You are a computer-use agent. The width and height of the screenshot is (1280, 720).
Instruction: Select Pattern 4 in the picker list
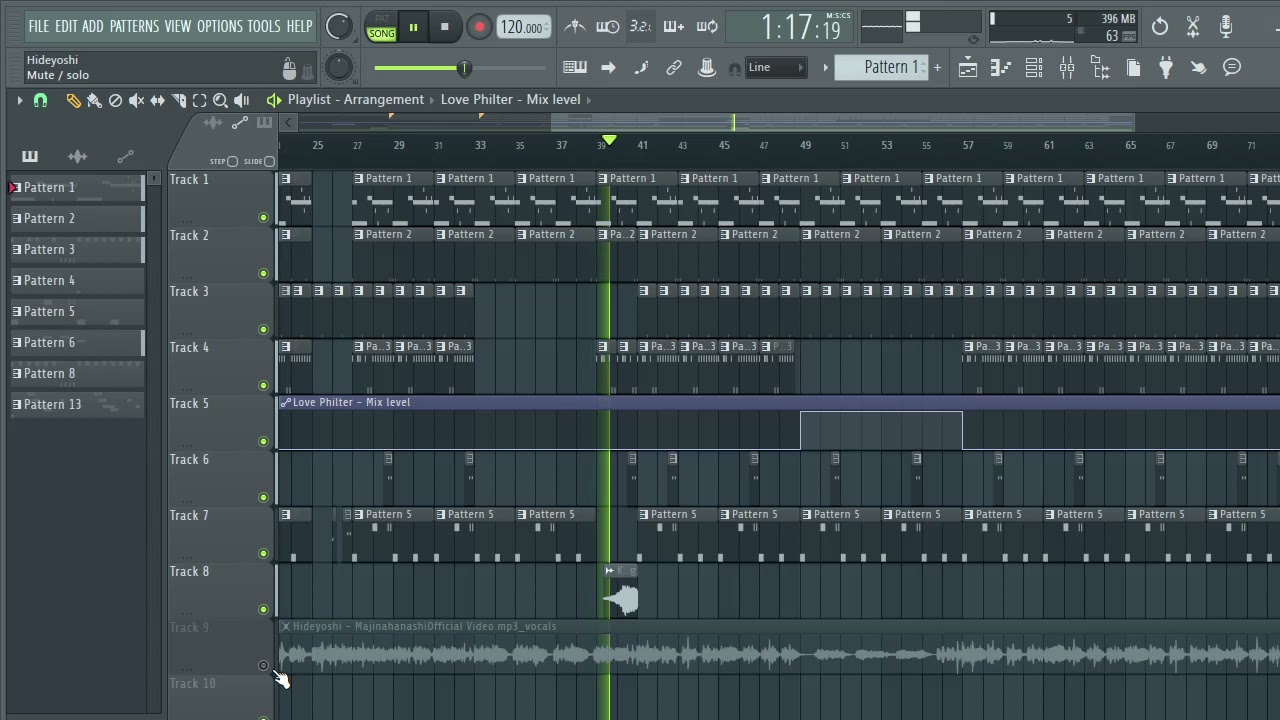[77, 280]
